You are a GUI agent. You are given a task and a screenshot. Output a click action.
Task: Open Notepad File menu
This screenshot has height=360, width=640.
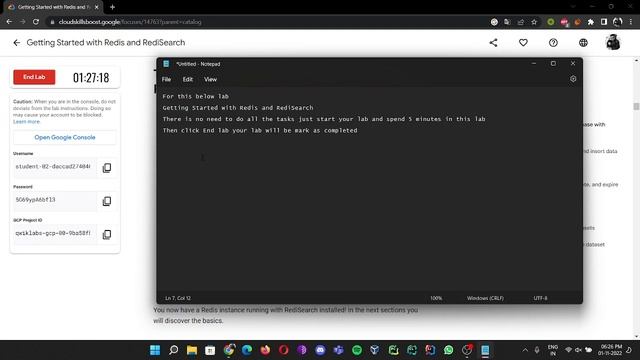(x=167, y=79)
